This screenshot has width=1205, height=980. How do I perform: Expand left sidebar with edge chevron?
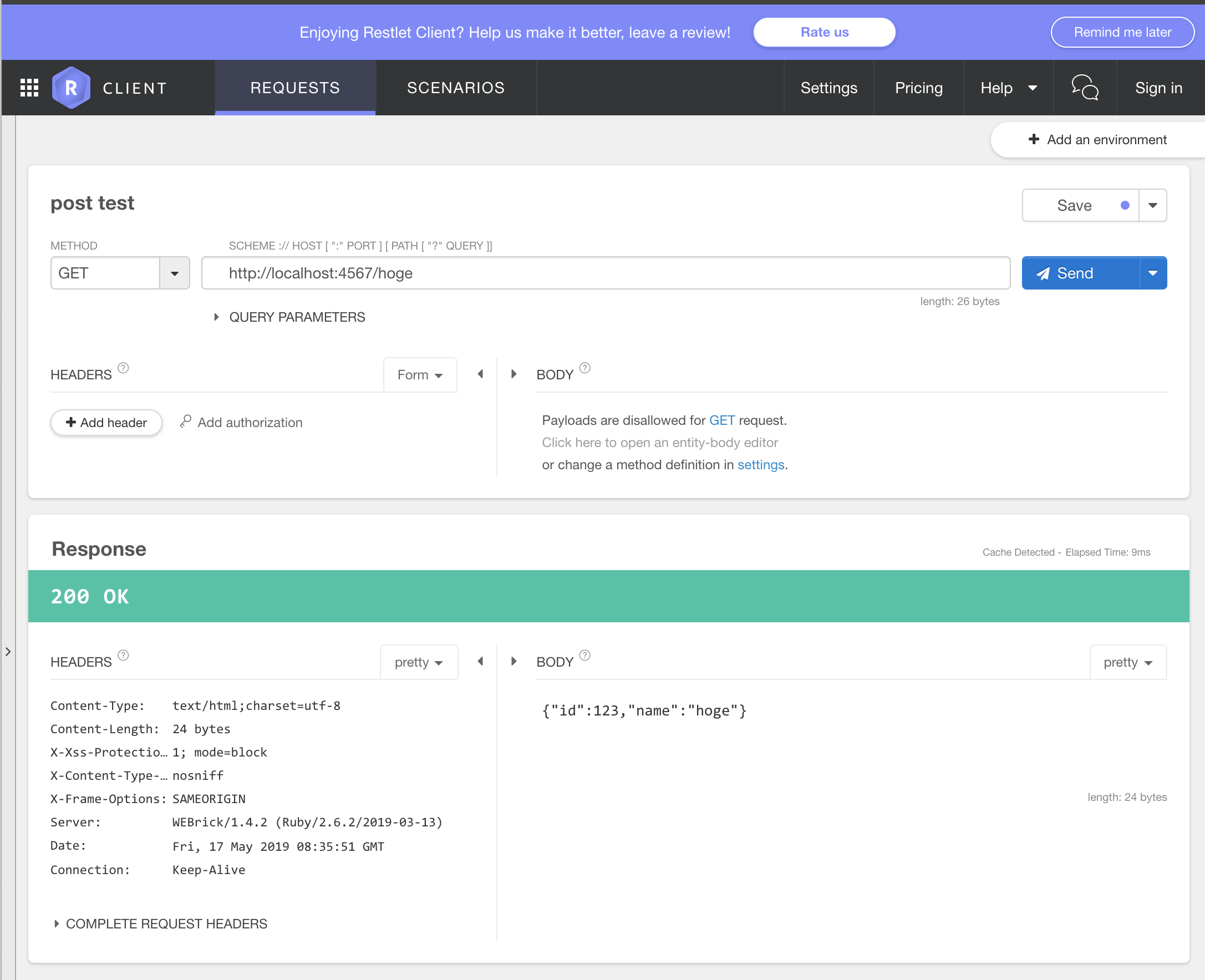click(8, 652)
